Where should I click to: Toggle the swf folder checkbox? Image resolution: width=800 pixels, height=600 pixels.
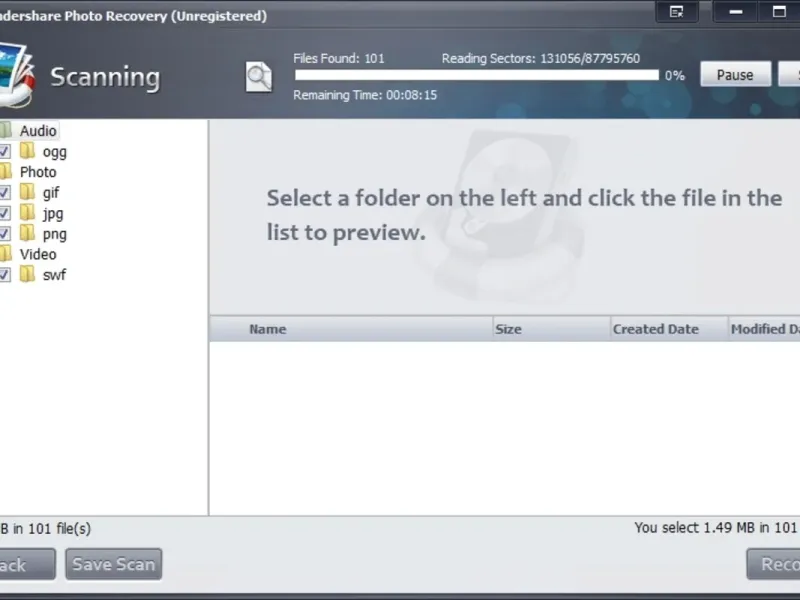coord(4,274)
